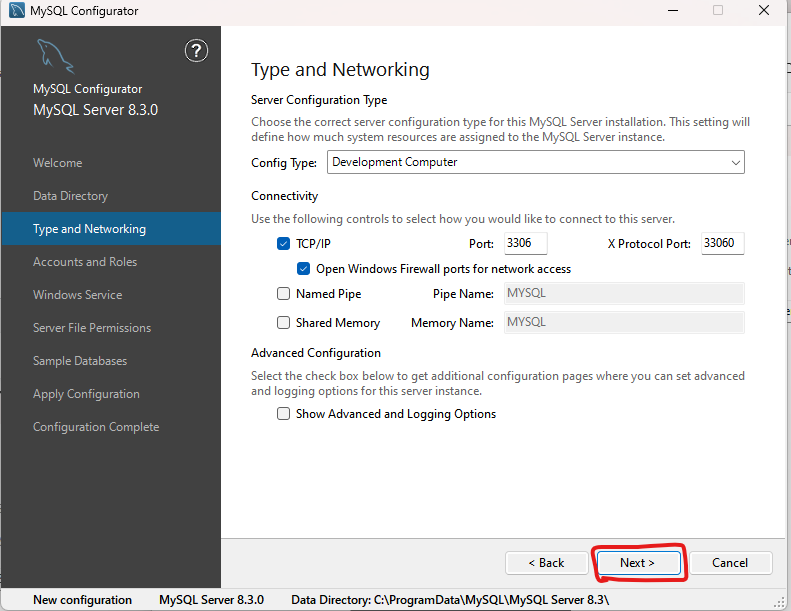This screenshot has width=791, height=611.
Task: Open the Accounts and Roles step
Action: [x=85, y=262]
